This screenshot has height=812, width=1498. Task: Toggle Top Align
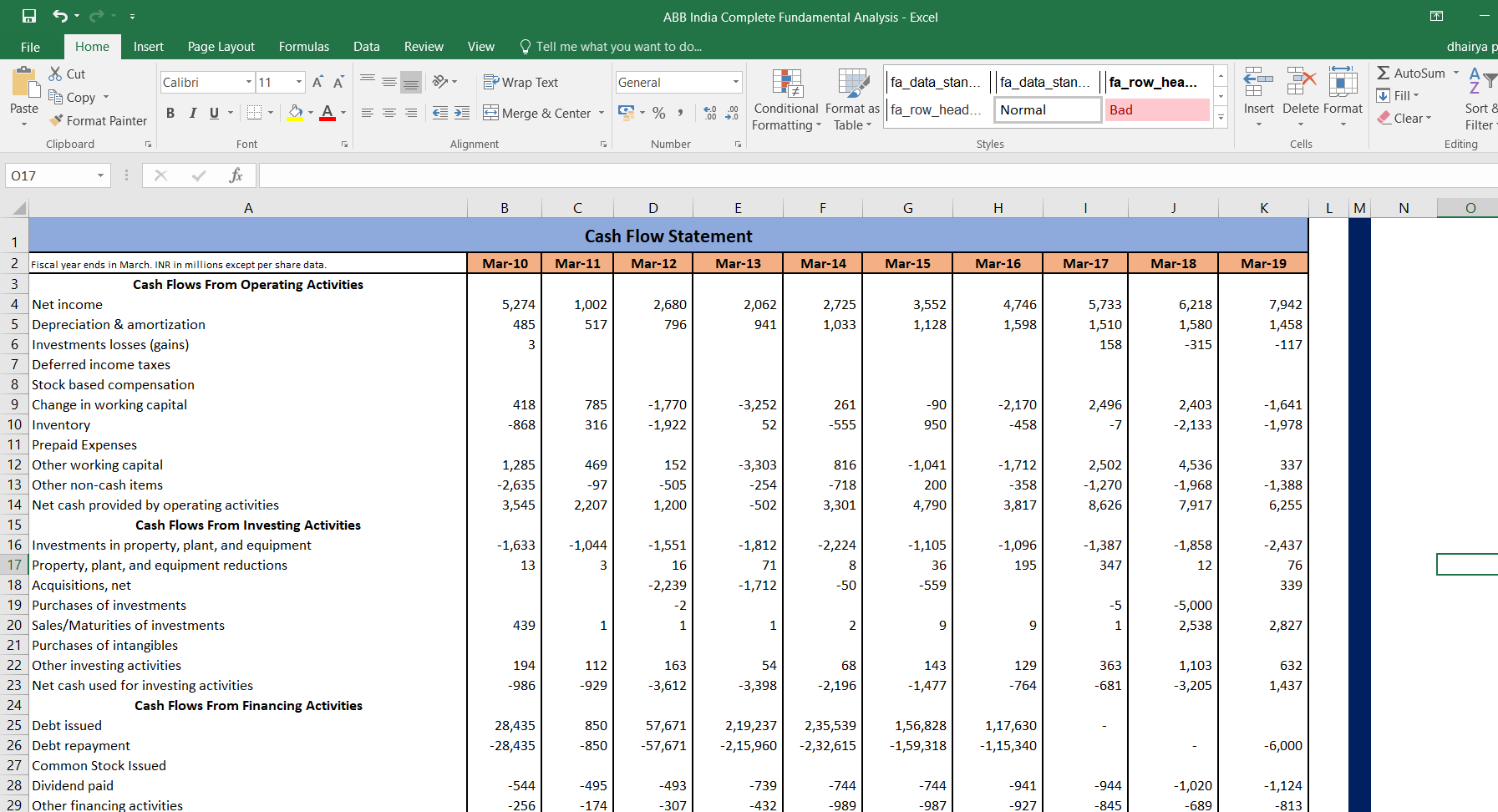(368, 81)
